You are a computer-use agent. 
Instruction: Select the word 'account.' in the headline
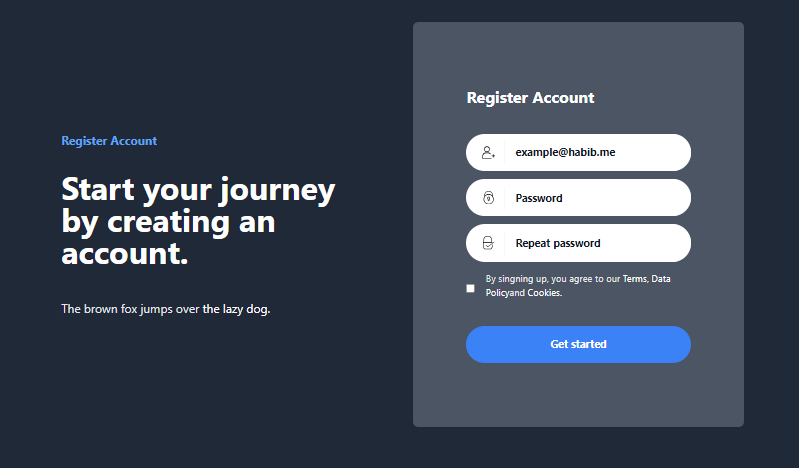point(125,253)
